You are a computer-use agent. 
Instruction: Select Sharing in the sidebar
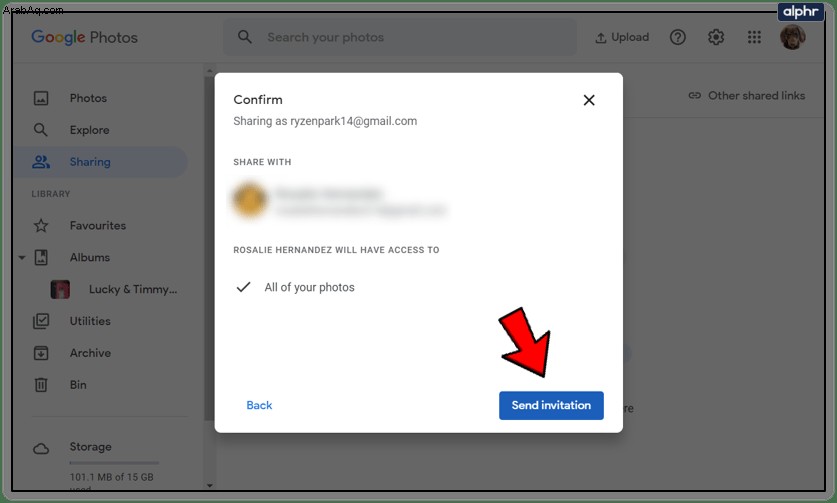(x=100, y=162)
